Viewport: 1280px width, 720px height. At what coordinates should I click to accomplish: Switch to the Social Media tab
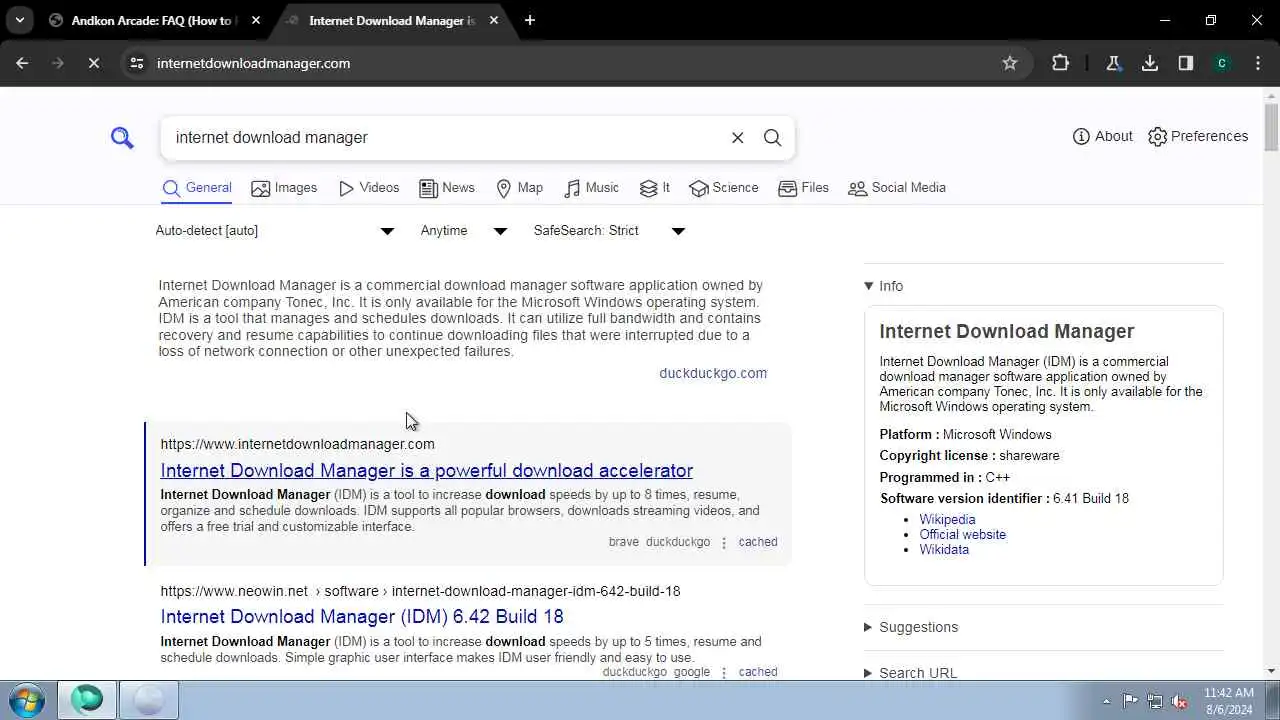coord(897,188)
